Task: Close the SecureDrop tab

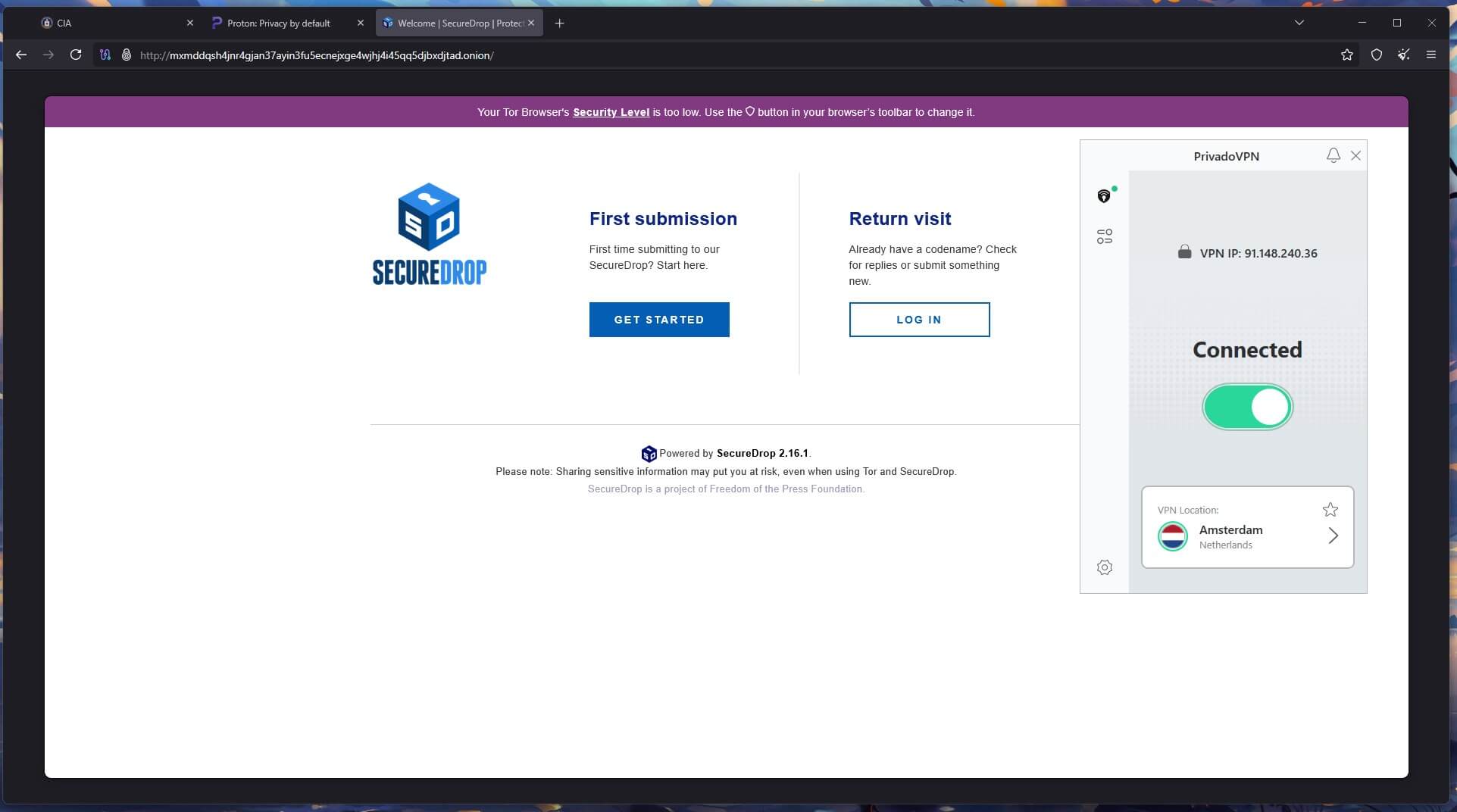Action: coord(531,23)
